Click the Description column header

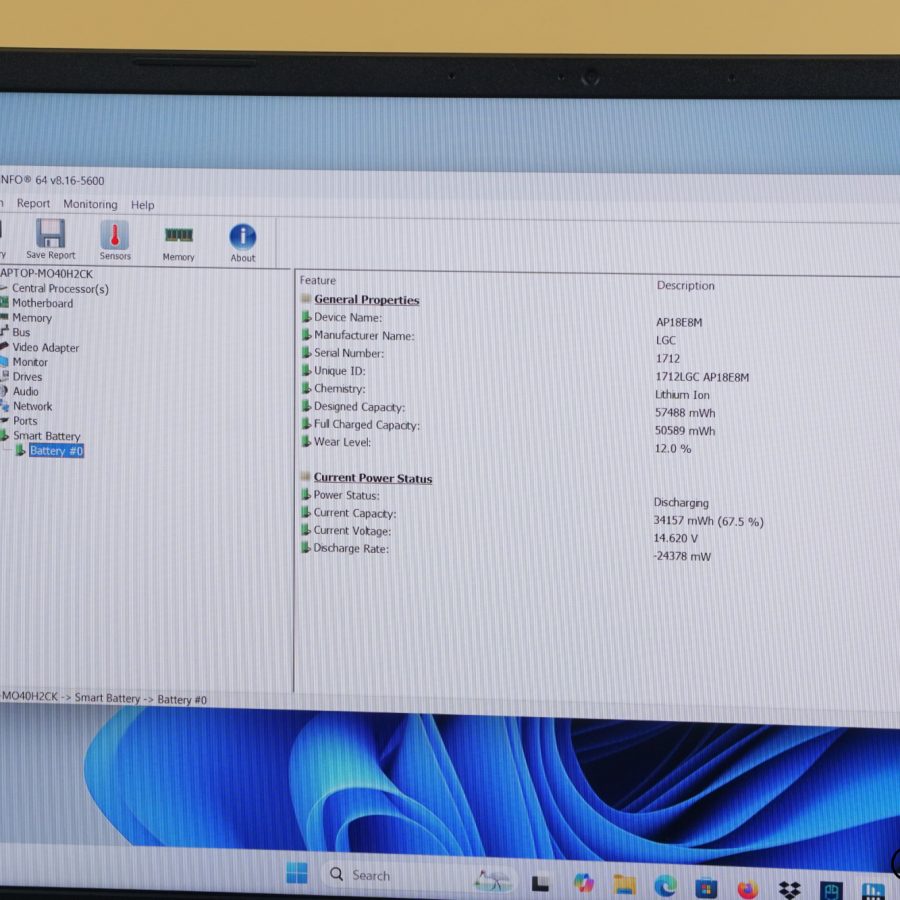(x=685, y=285)
